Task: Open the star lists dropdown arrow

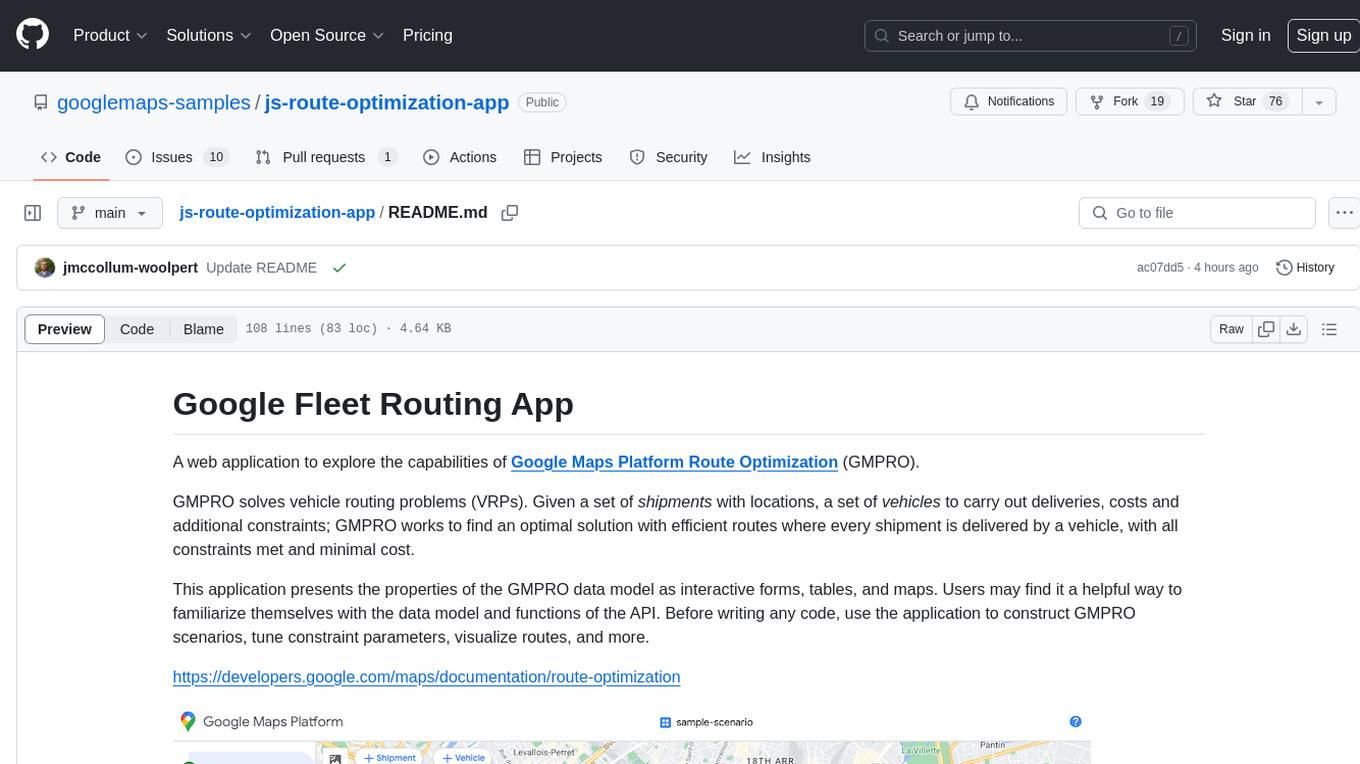Action: [1319, 102]
